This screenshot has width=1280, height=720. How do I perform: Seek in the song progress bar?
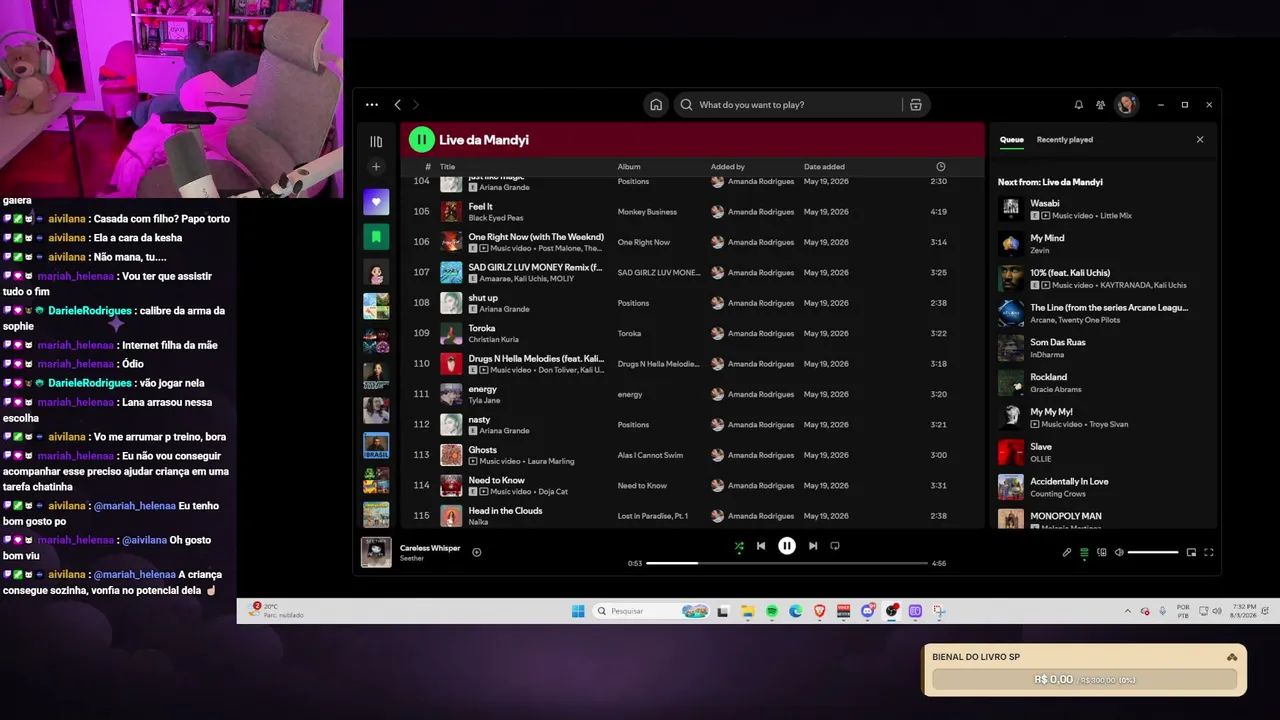tap(787, 563)
